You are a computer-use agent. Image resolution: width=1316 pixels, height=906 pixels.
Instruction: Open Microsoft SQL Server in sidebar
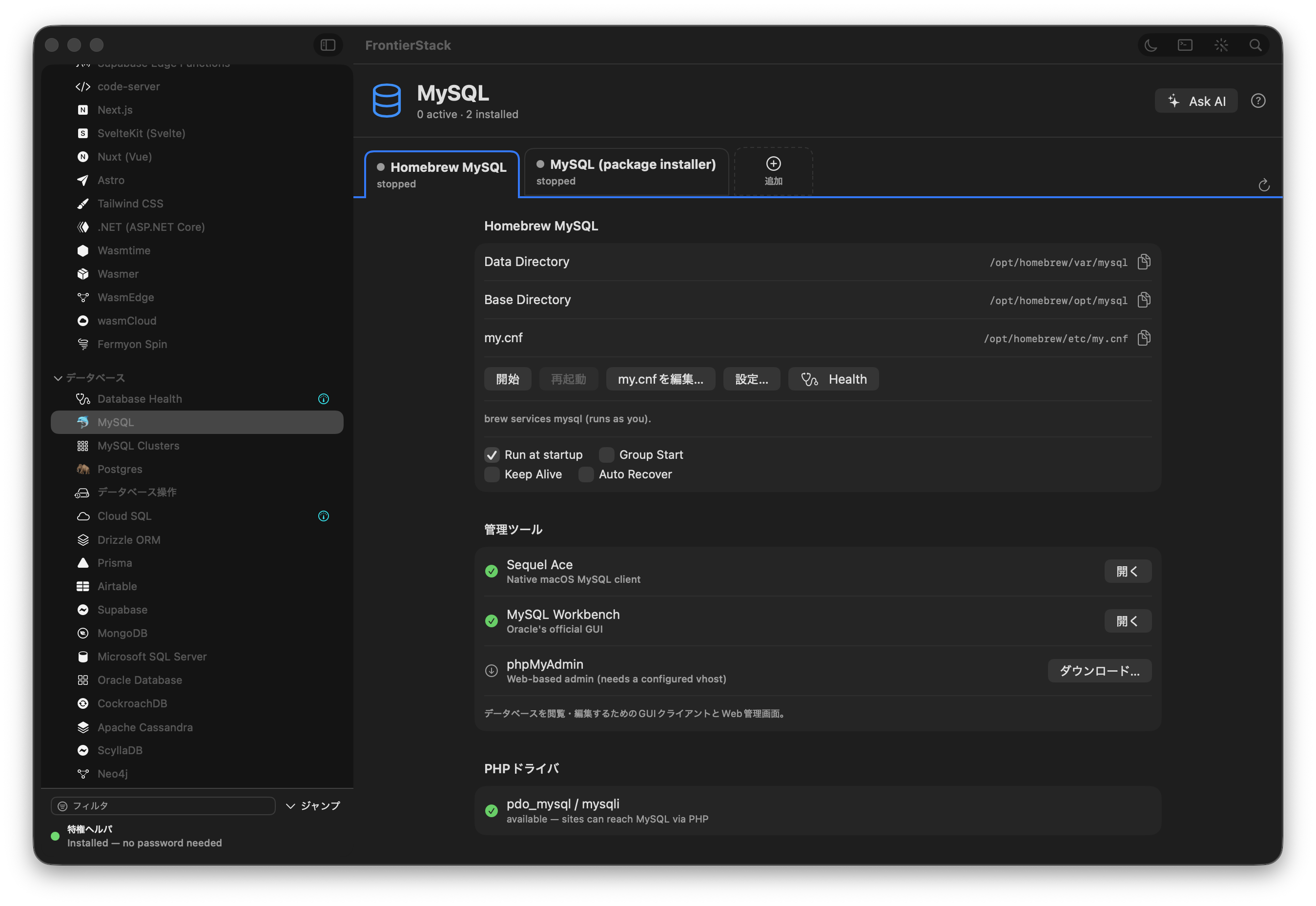coord(197,656)
